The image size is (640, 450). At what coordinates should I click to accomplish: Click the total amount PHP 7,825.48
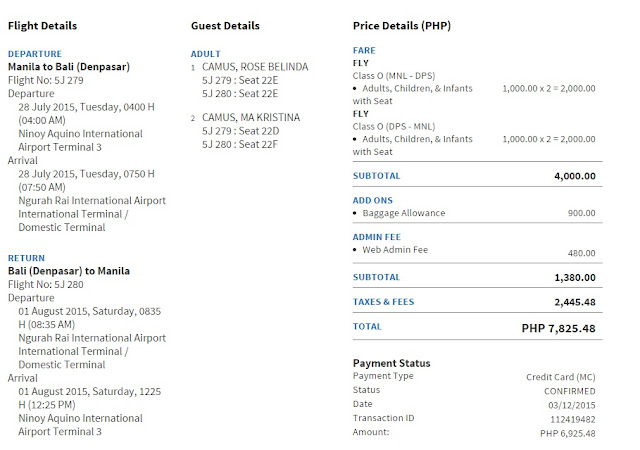(x=558, y=328)
